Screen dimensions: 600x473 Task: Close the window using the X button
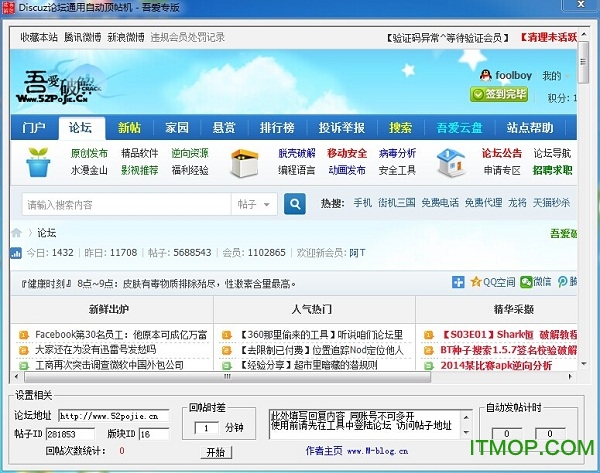click(580, 5)
